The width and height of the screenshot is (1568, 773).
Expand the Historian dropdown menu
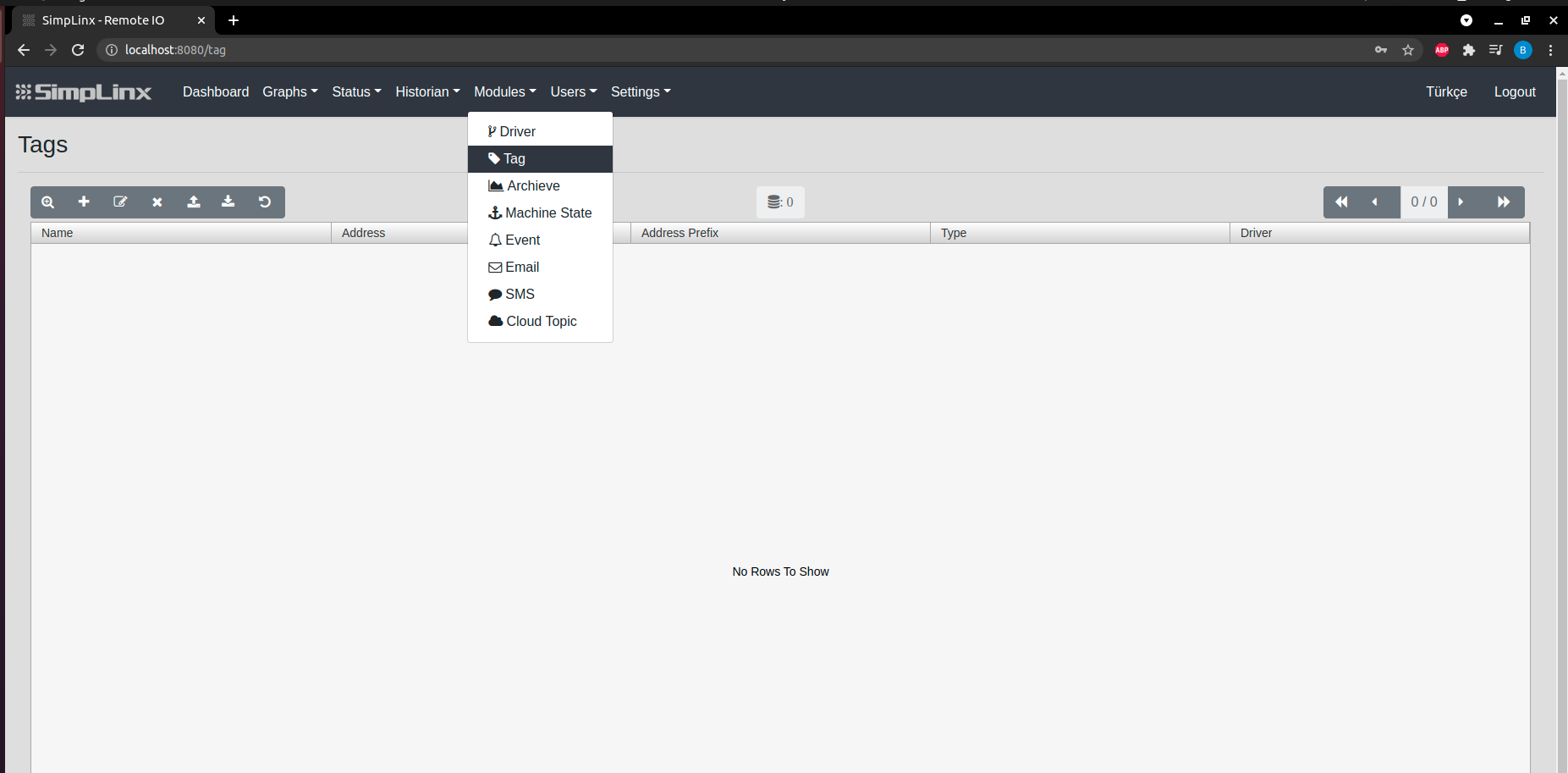[x=427, y=91]
